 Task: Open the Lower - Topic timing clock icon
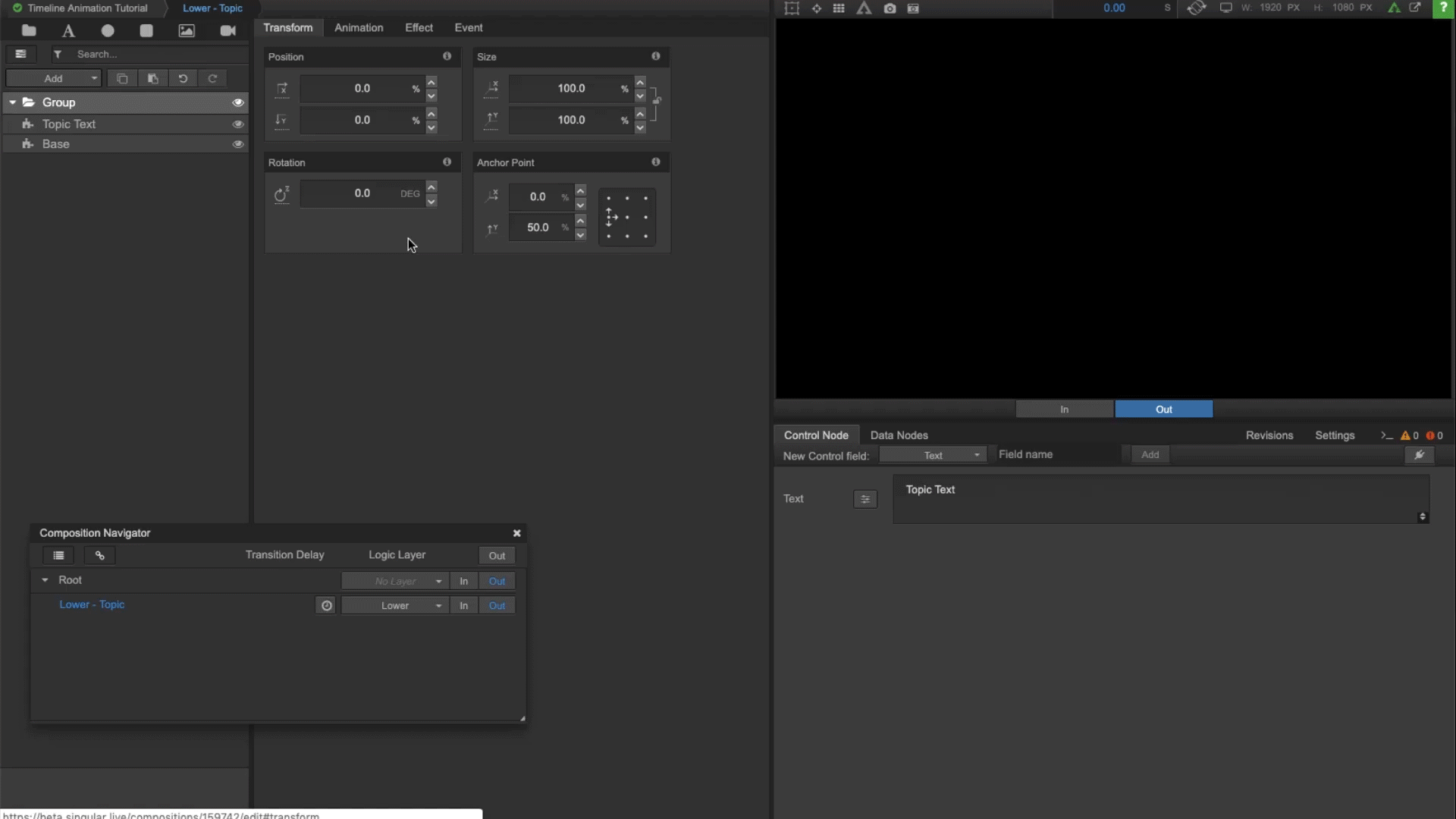tap(326, 605)
